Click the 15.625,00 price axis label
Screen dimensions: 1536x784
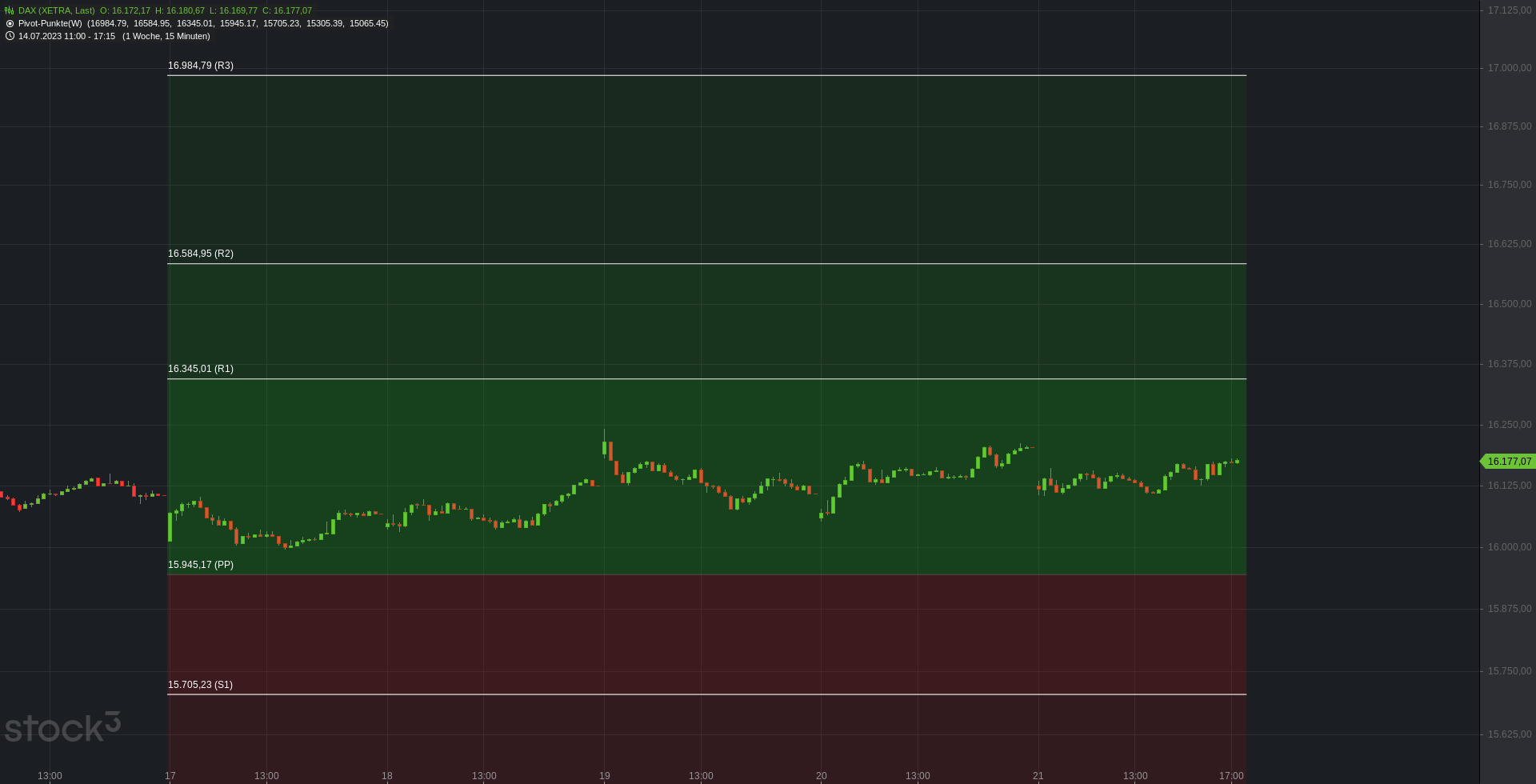[x=1510, y=734]
